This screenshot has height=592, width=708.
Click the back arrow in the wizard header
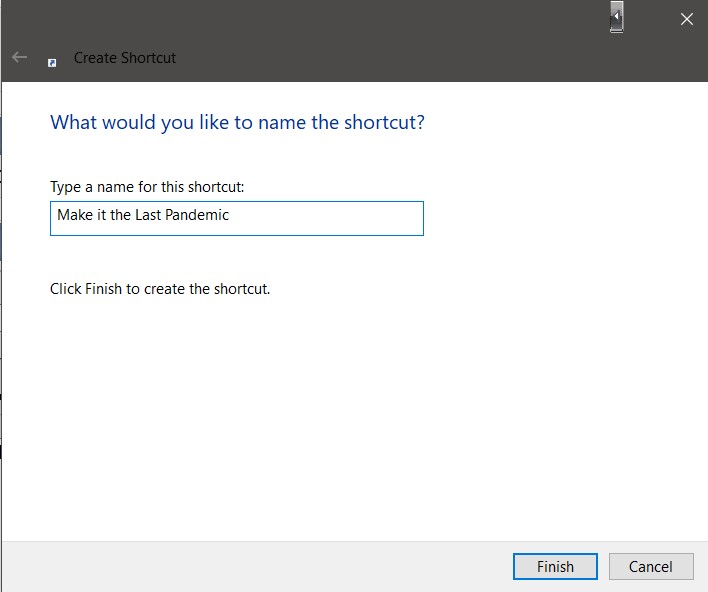point(19,58)
